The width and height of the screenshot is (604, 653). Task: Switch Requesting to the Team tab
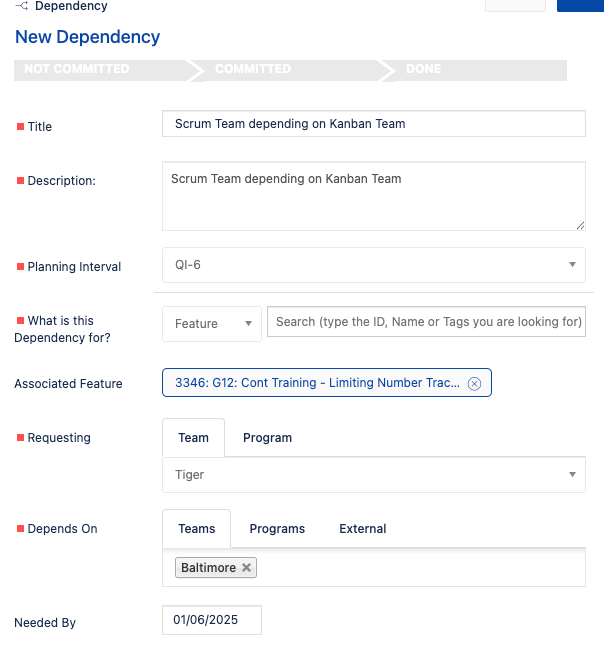pos(193,438)
